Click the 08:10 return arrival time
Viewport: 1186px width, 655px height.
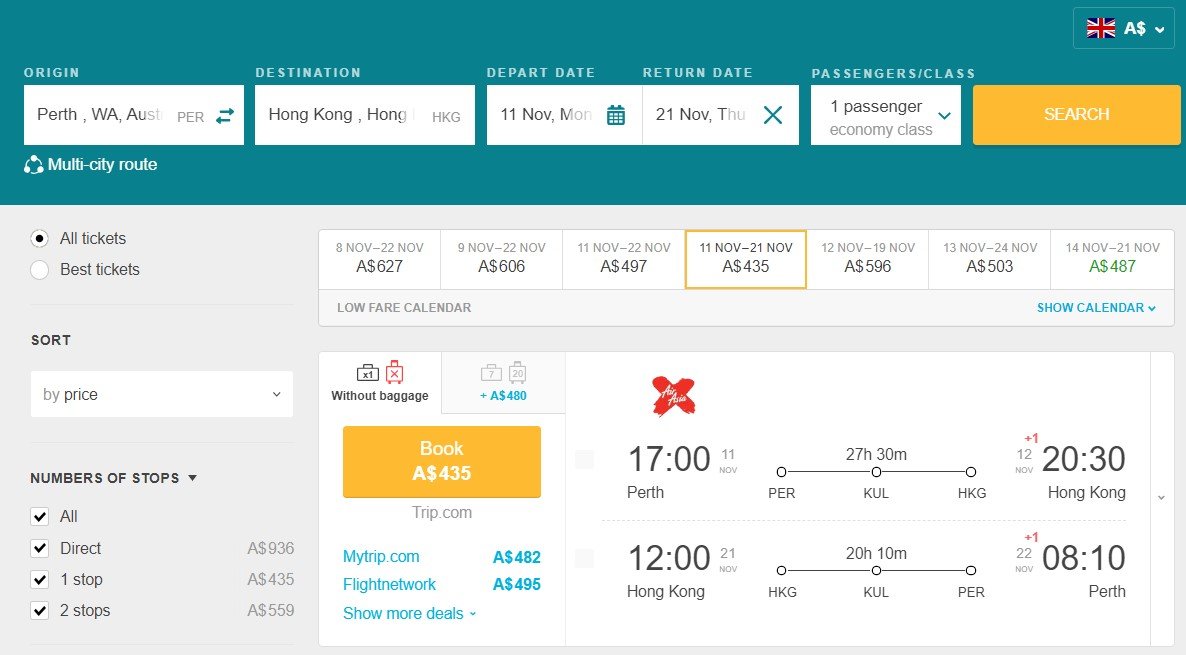click(x=1083, y=558)
